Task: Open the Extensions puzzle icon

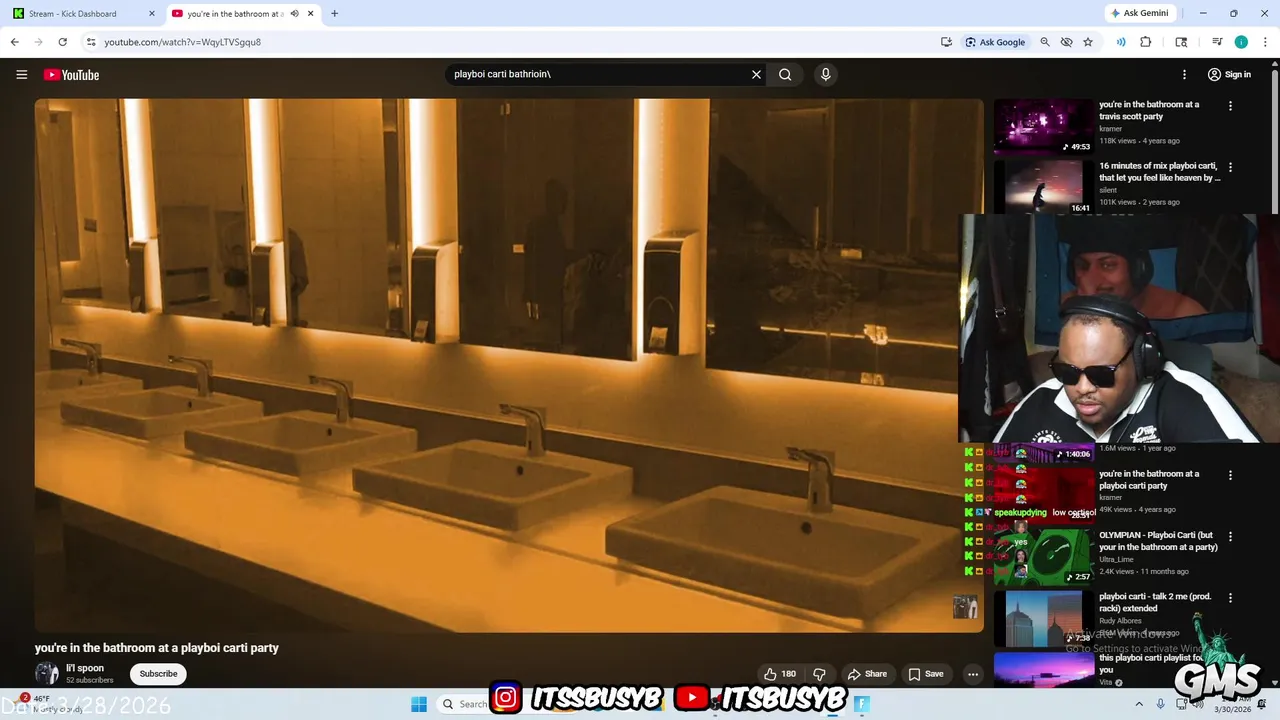Action: point(1146,42)
